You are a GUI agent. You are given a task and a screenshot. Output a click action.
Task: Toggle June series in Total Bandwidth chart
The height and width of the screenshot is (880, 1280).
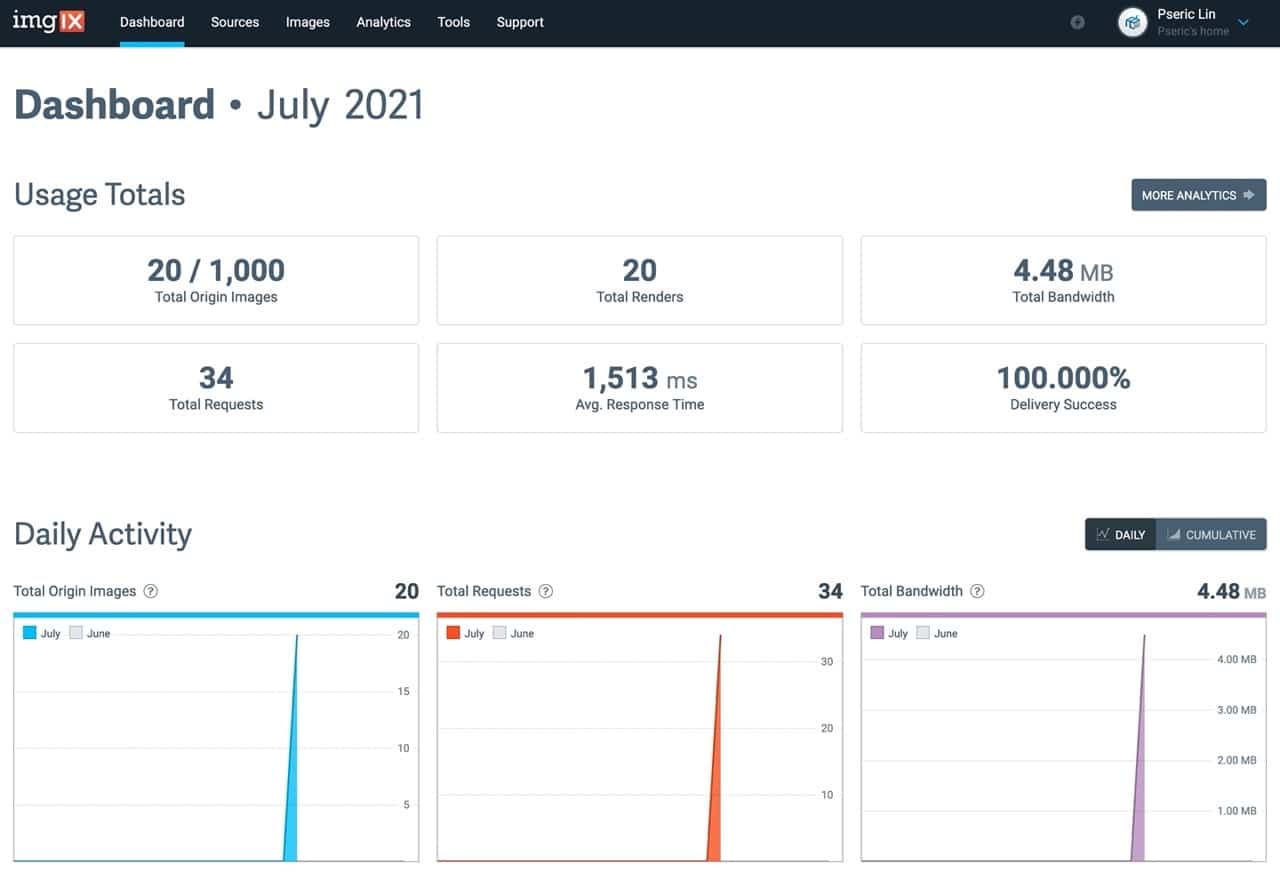(937, 633)
